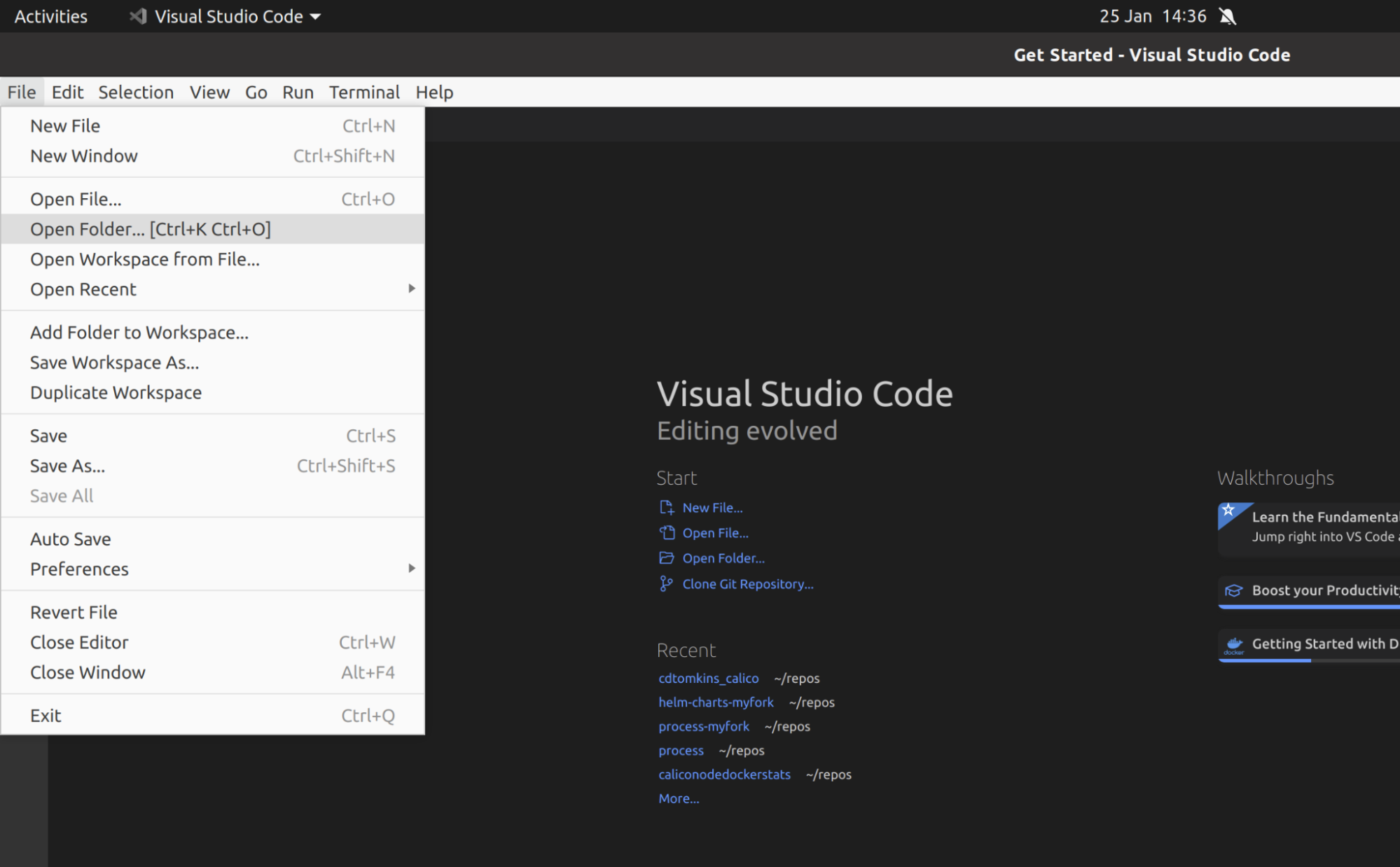Viewport: 1400px width, 867px height.
Task: Open the Help menu
Action: (434, 92)
